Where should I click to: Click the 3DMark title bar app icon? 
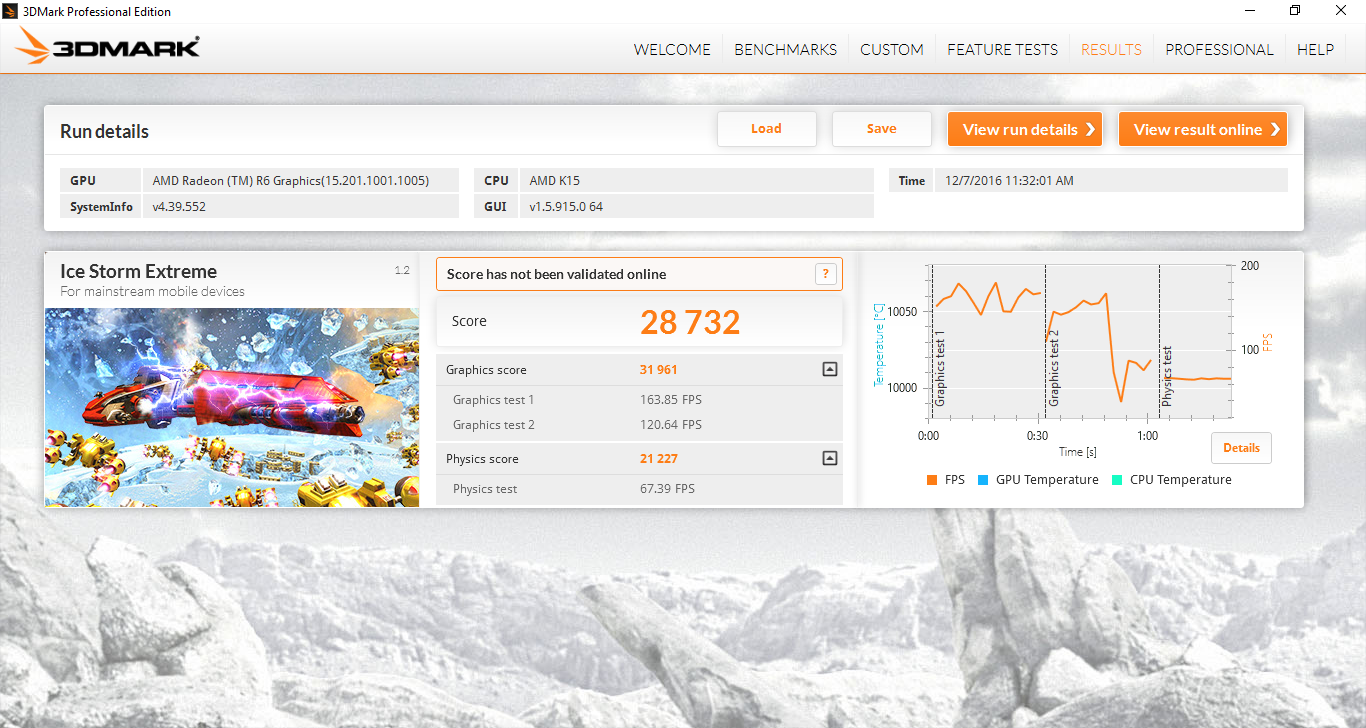point(12,11)
